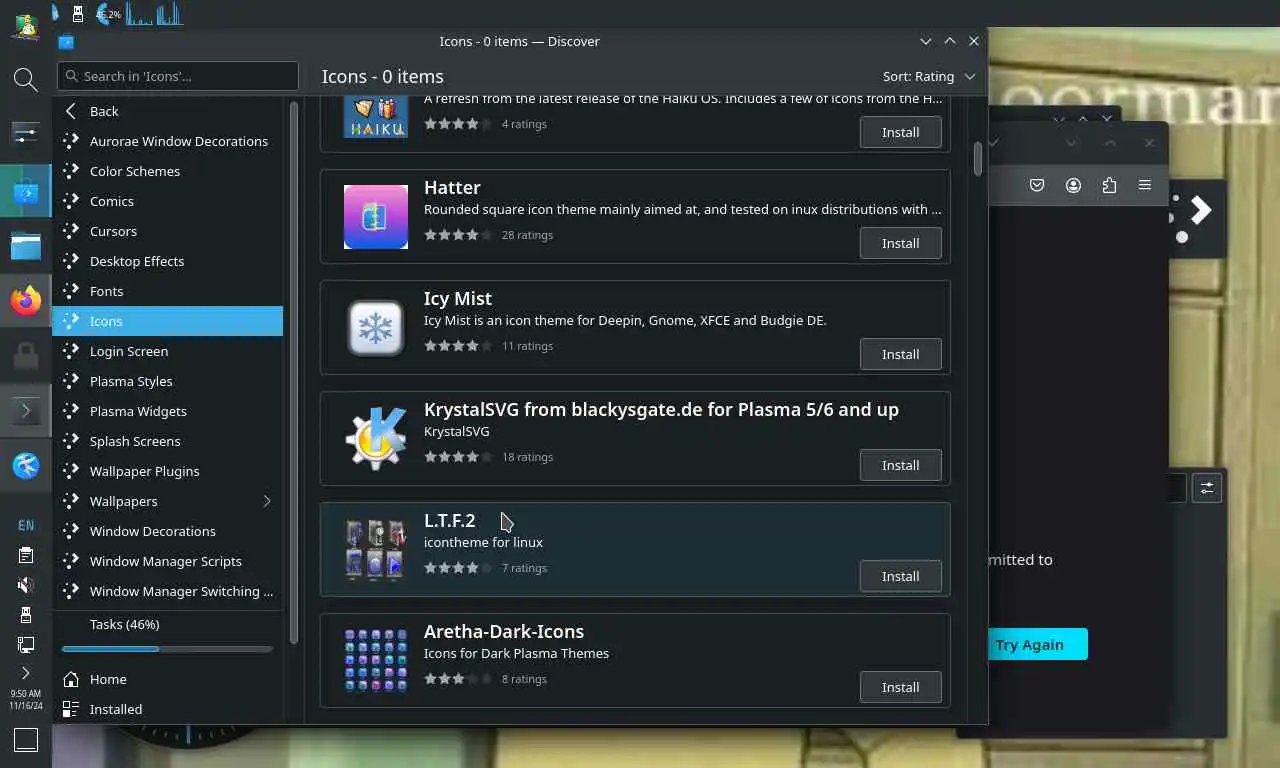Choose the Cursors category
The width and height of the screenshot is (1280, 768).
tap(168, 231)
